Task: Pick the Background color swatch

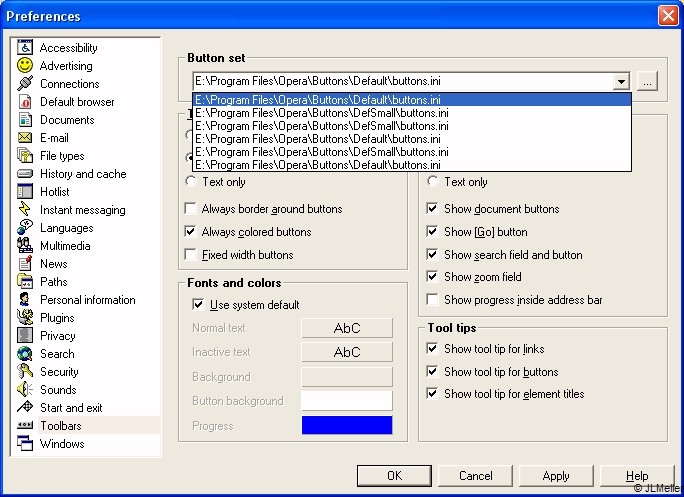Action: pyautogui.click(x=347, y=377)
